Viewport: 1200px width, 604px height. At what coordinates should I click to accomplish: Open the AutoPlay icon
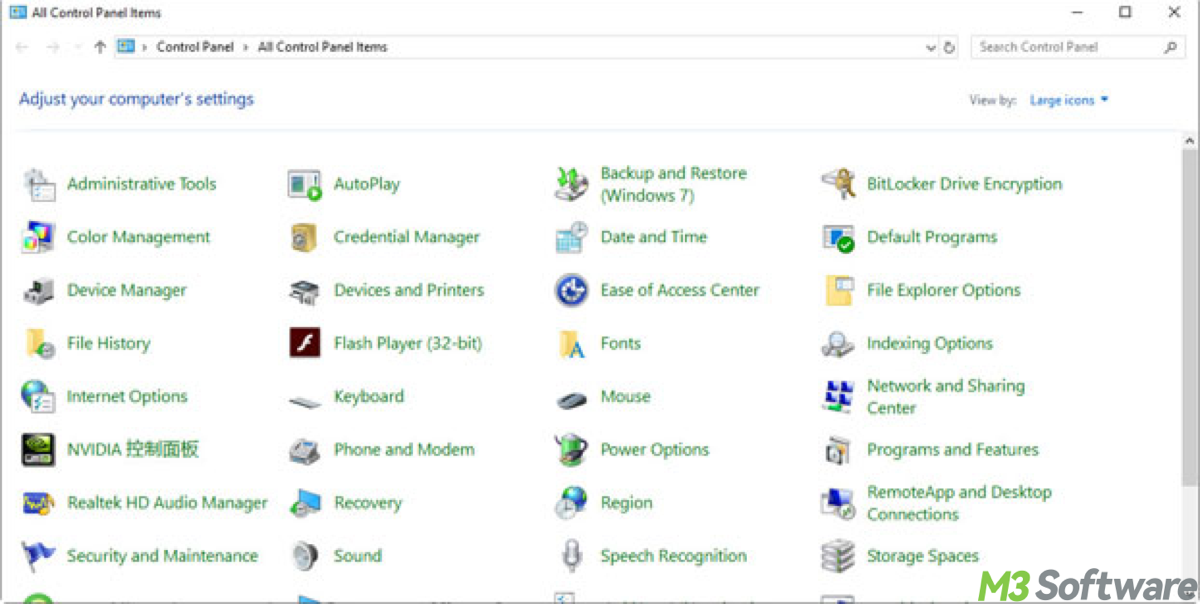tap(305, 184)
